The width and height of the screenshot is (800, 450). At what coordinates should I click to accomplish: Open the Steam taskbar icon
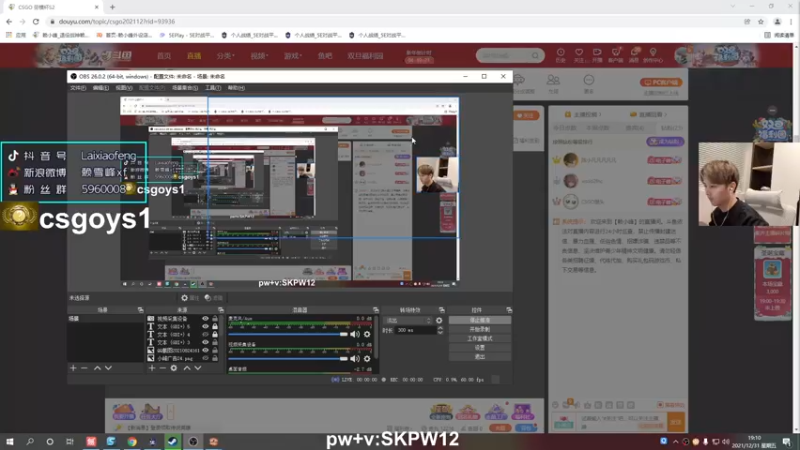point(172,441)
